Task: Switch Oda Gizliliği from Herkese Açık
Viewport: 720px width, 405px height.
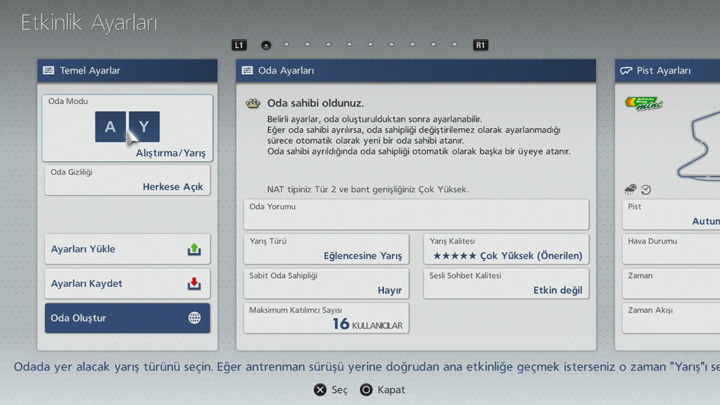Action: [127, 180]
